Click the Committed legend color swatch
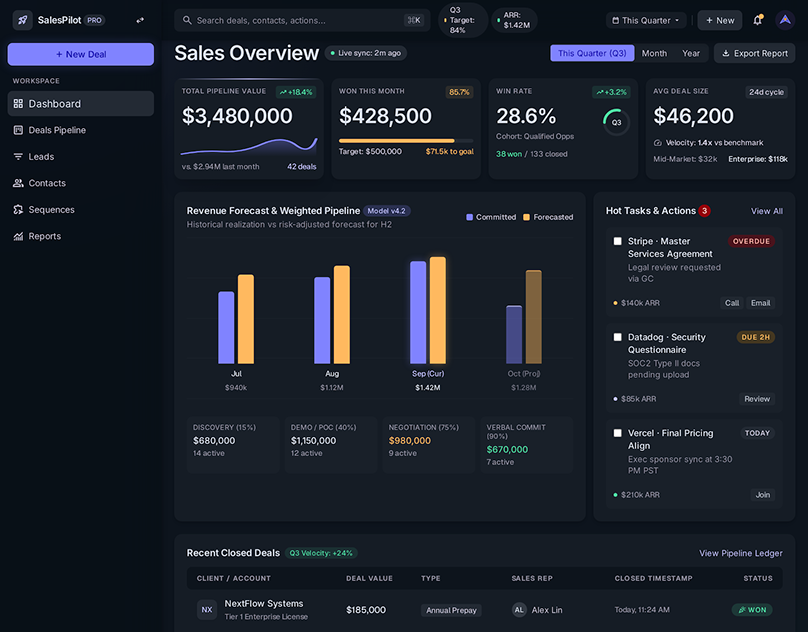The height and width of the screenshot is (632, 808). 469,217
